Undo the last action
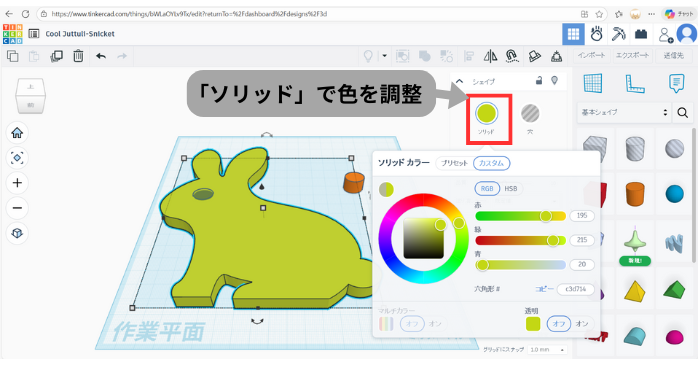Image resolution: width=698 pixels, height=365 pixels. 101,56
